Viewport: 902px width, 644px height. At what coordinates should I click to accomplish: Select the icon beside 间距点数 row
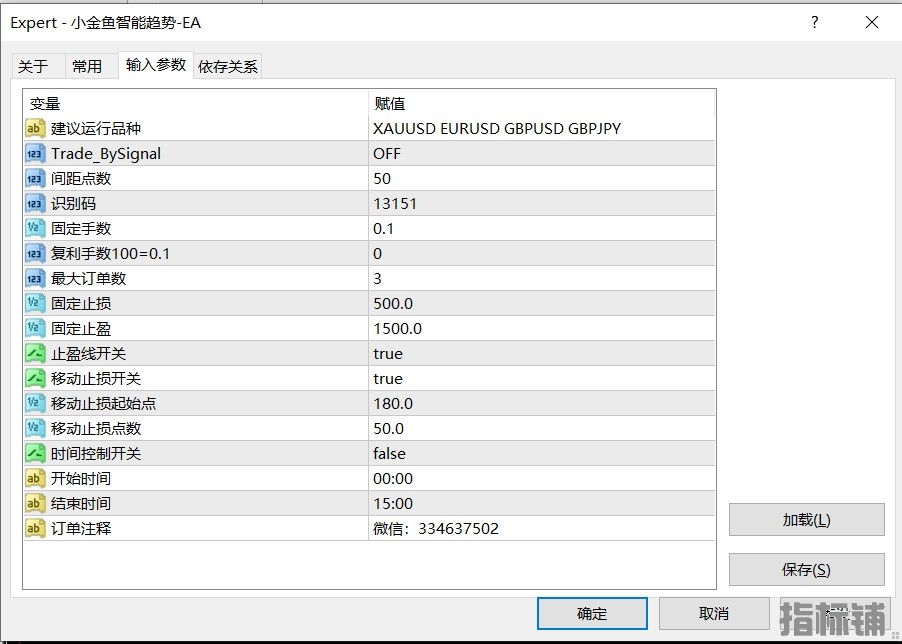point(35,178)
